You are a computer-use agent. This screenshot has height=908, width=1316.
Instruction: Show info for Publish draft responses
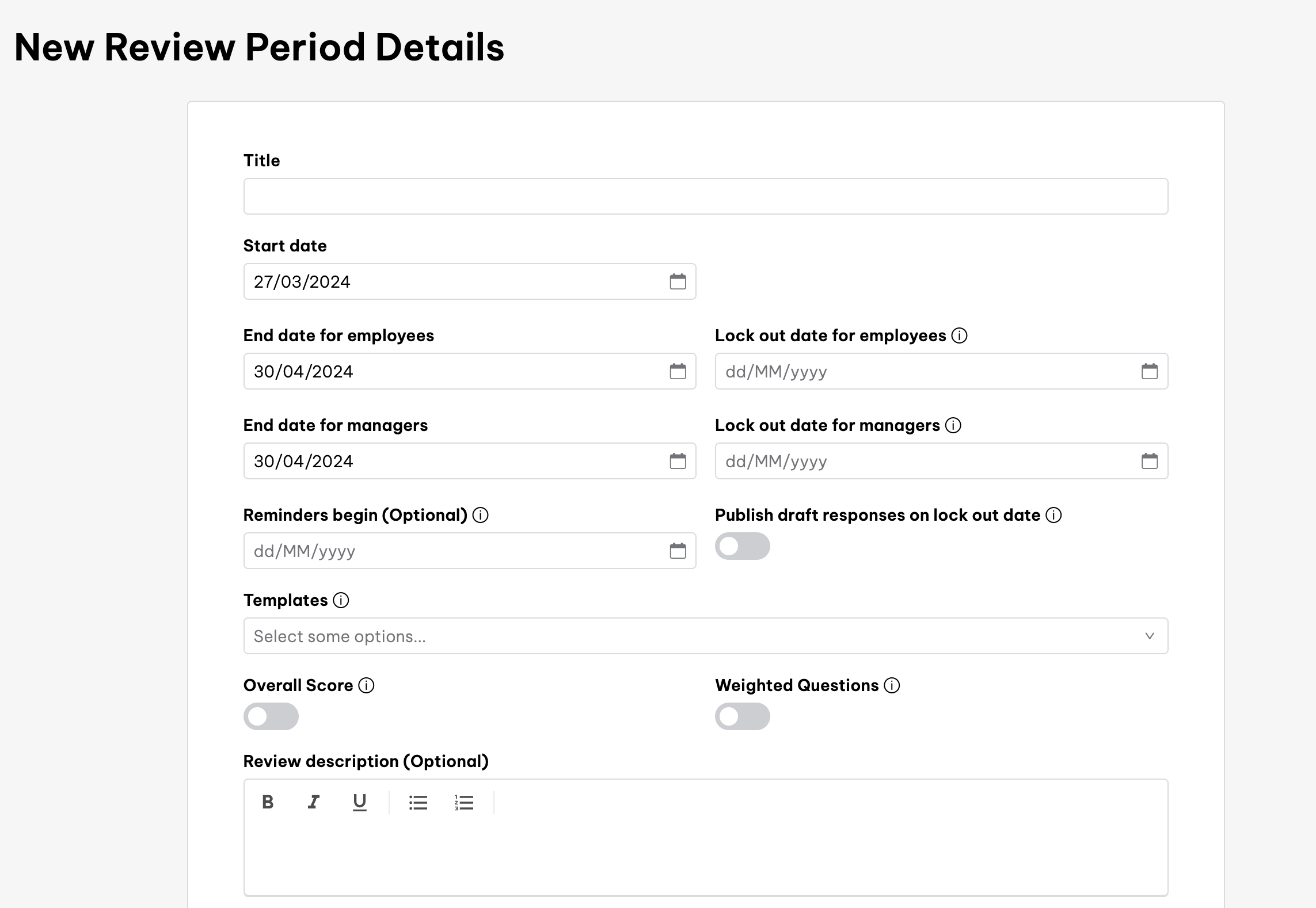coord(1053,515)
